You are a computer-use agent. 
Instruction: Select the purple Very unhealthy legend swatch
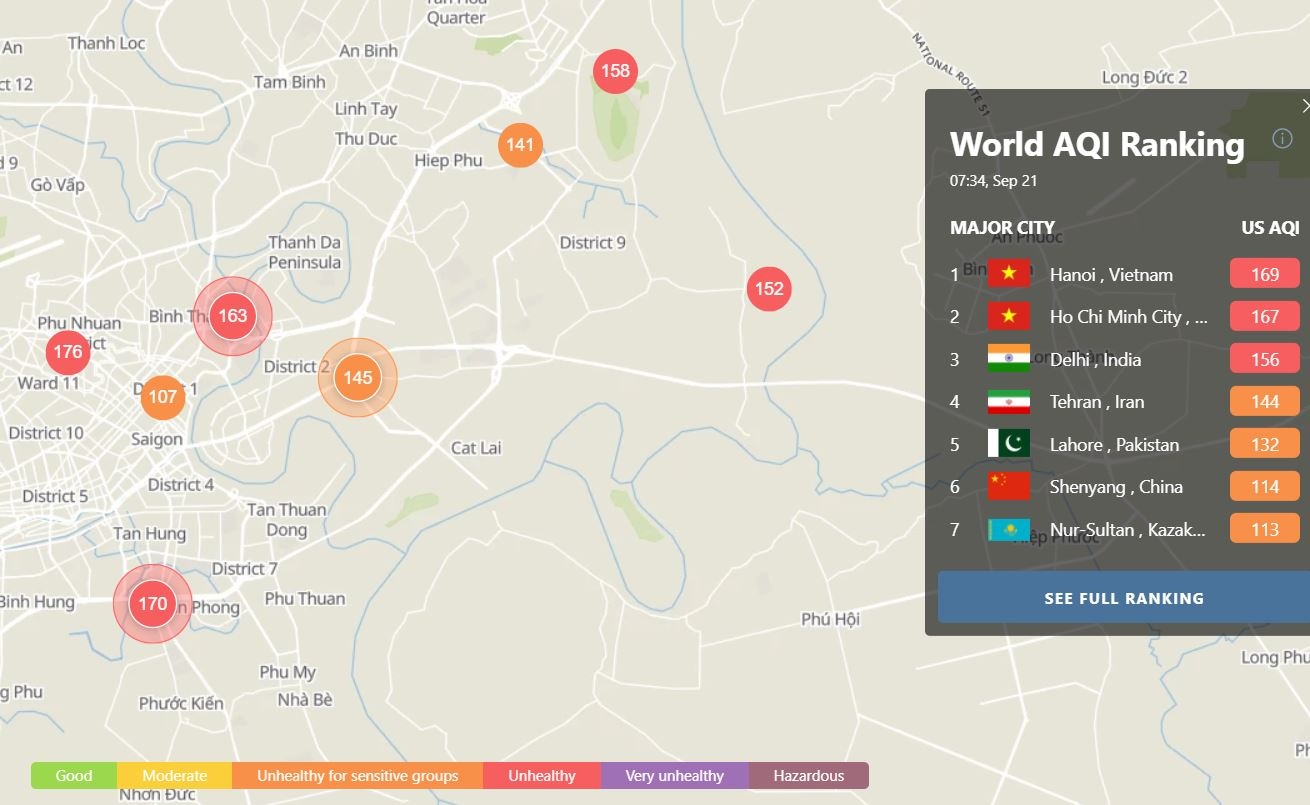click(674, 776)
